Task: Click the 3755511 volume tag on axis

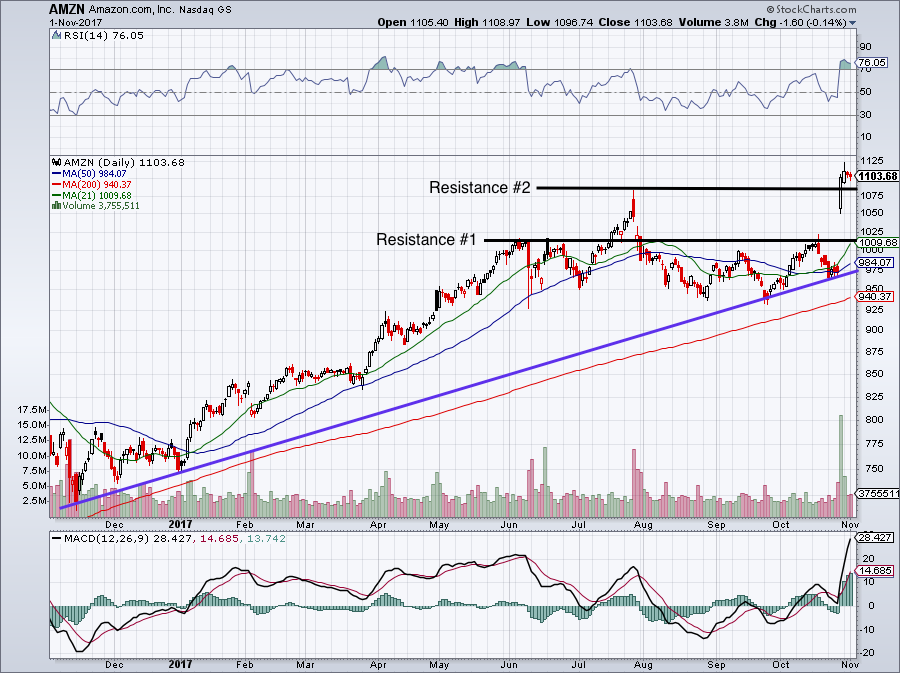Action: tap(878, 493)
